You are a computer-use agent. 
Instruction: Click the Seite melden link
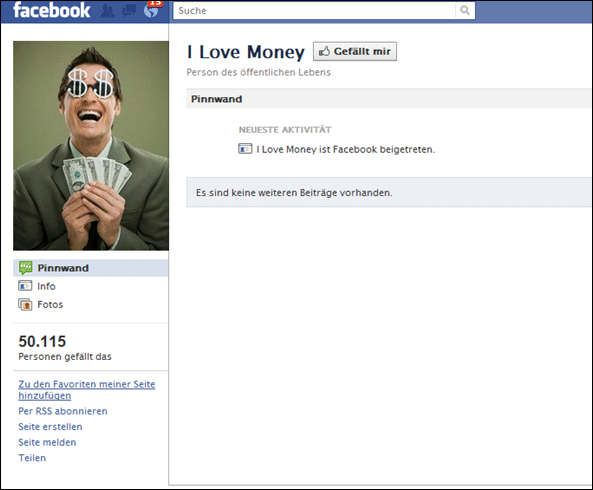click(47, 442)
